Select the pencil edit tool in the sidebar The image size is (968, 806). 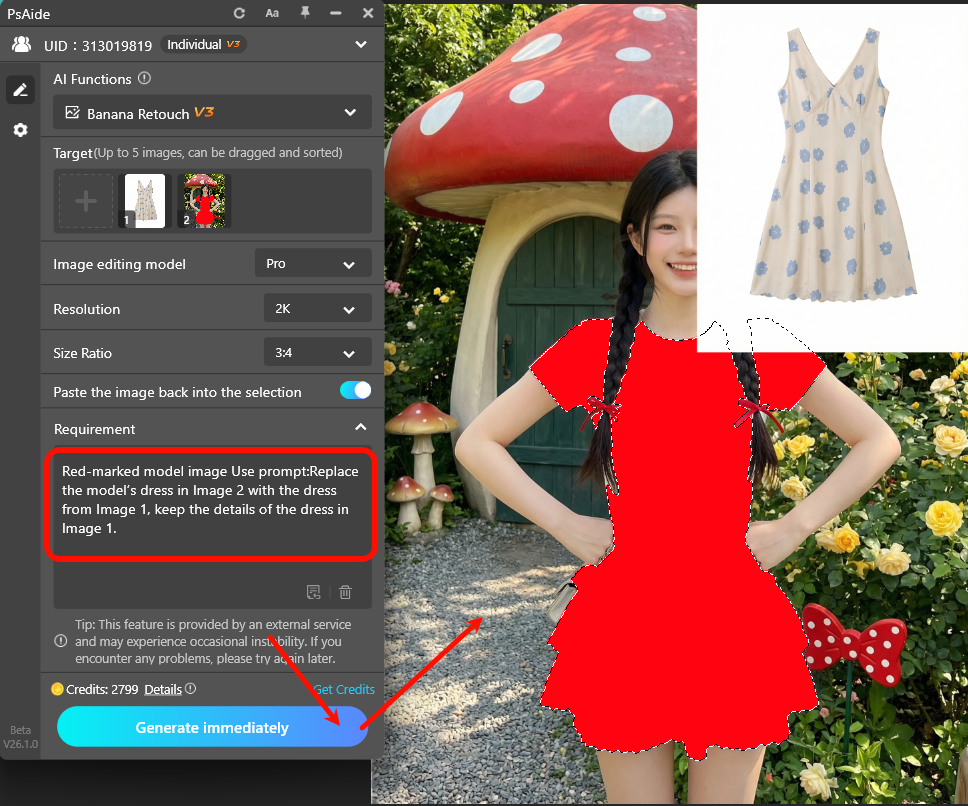coord(20,90)
